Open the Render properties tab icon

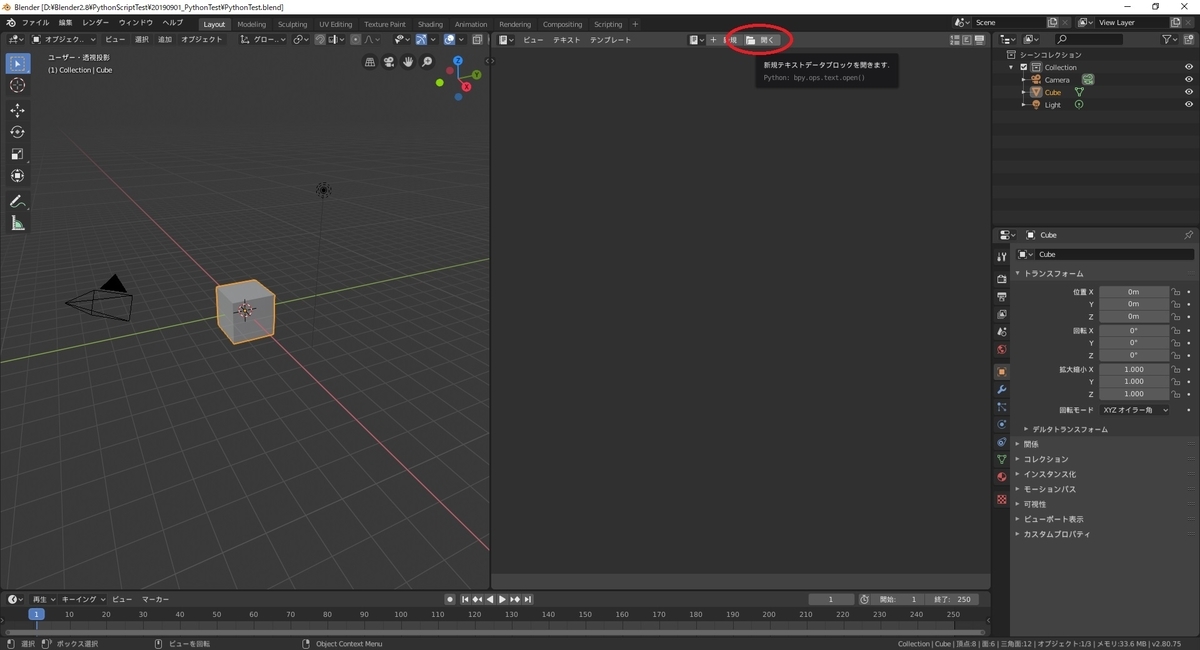1002,279
